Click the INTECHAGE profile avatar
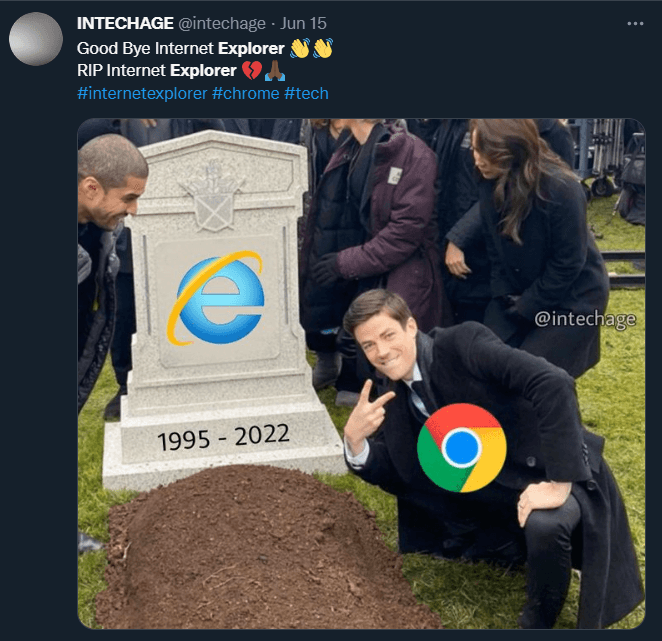This screenshot has height=641, width=662. 36,40
